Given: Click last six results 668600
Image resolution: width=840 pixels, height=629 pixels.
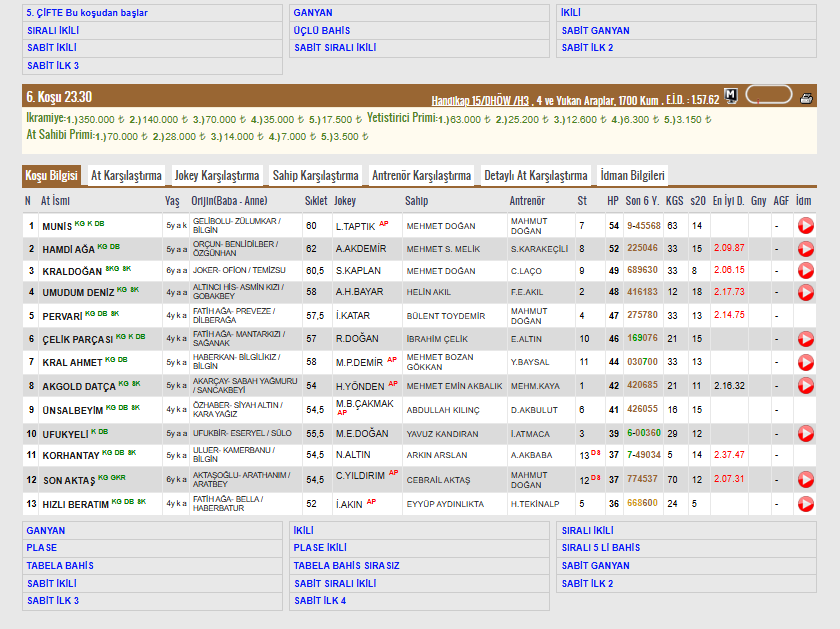Looking at the screenshot, I should [x=642, y=503].
